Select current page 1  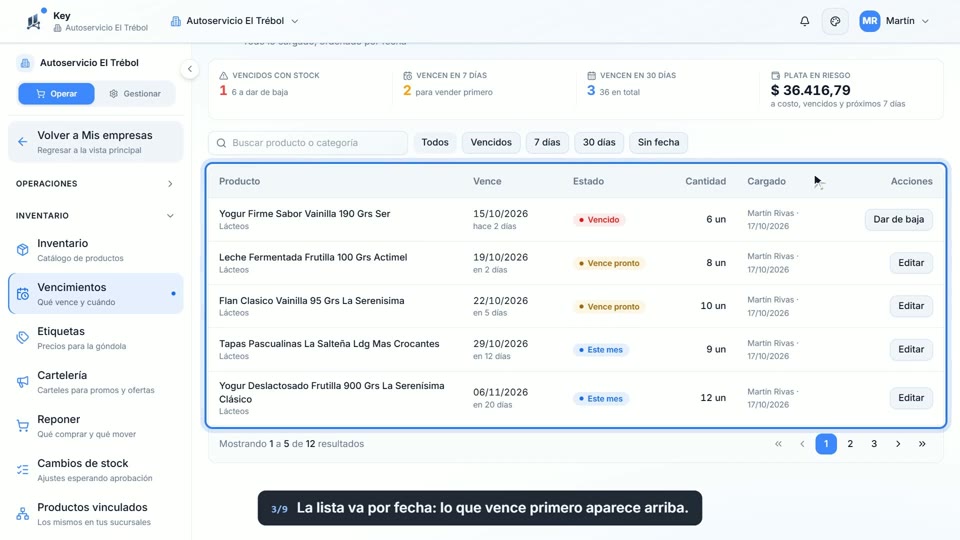[x=826, y=444]
